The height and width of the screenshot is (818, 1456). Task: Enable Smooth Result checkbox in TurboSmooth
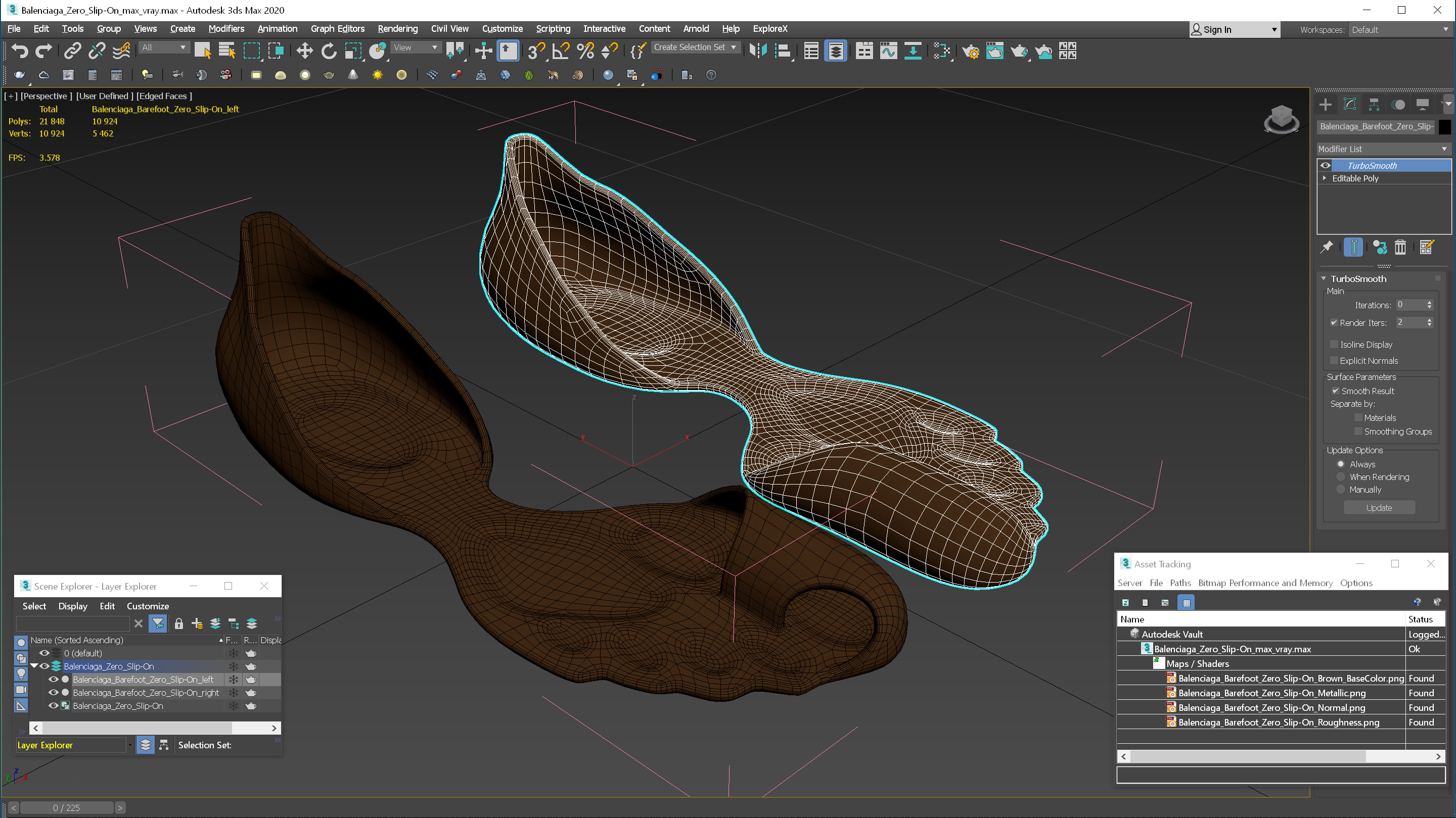[x=1336, y=390]
